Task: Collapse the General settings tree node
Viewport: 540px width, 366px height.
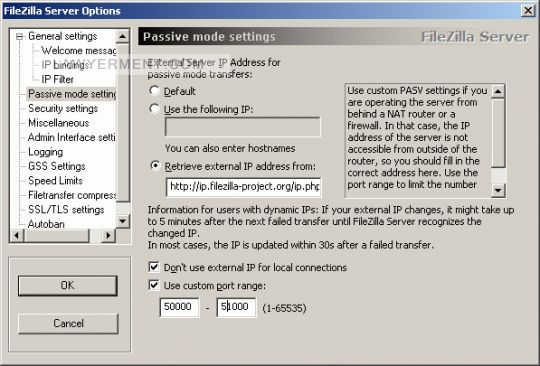Action: [x=19, y=36]
